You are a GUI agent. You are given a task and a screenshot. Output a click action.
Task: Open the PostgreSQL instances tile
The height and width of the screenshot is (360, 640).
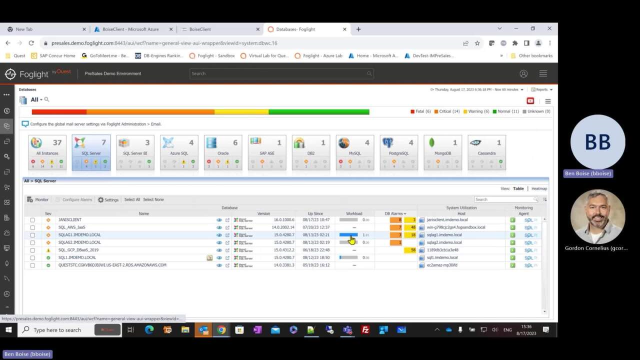399,152
